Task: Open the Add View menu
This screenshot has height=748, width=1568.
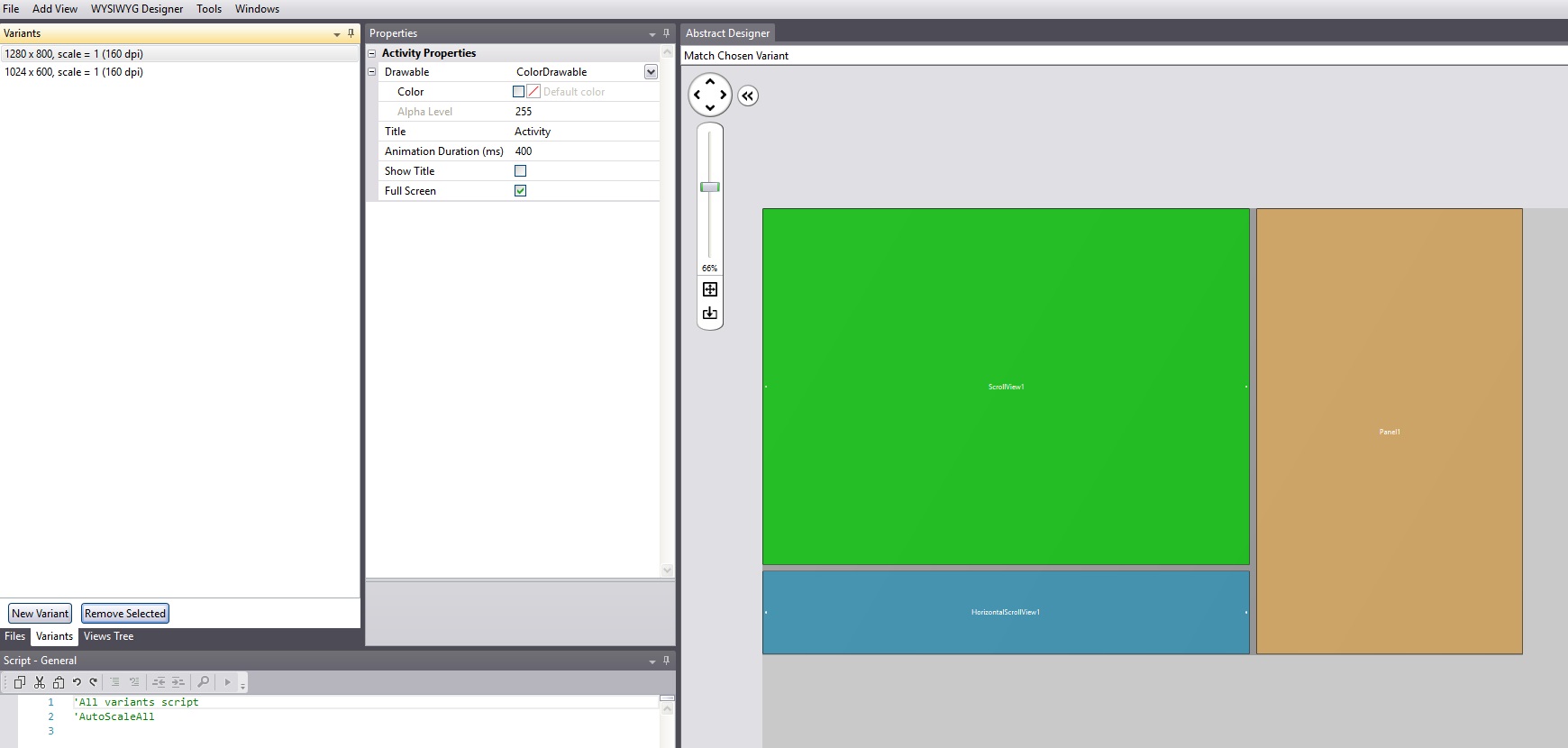Action: pos(55,9)
